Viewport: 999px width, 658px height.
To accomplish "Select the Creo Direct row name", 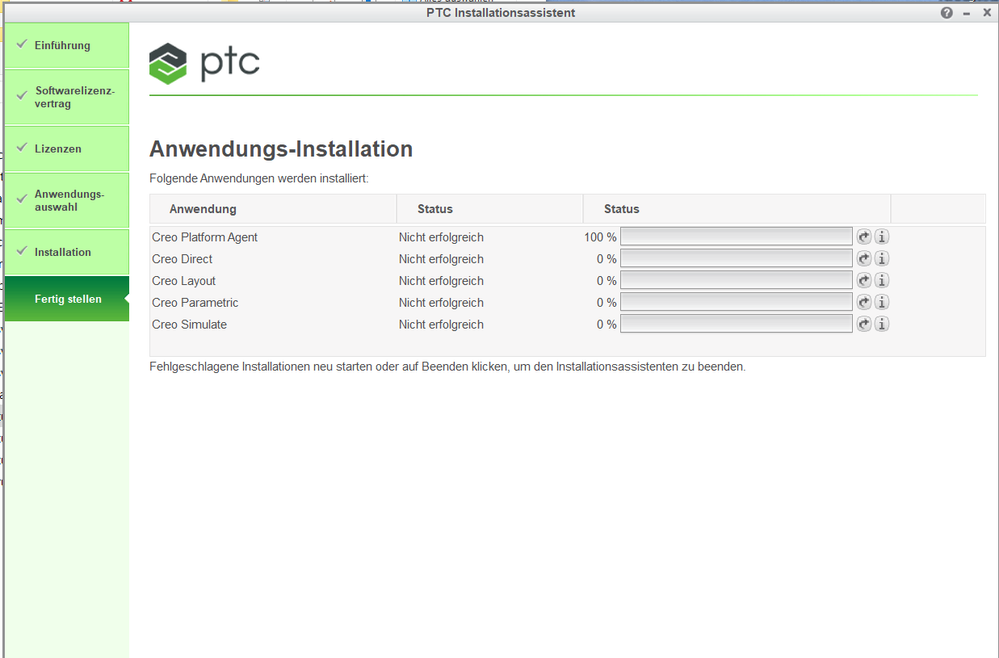I will pyautogui.click(x=182, y=259).
